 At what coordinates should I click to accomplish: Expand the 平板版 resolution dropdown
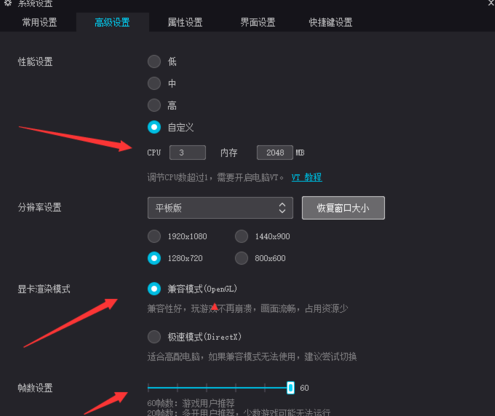(x=220, y=208)
